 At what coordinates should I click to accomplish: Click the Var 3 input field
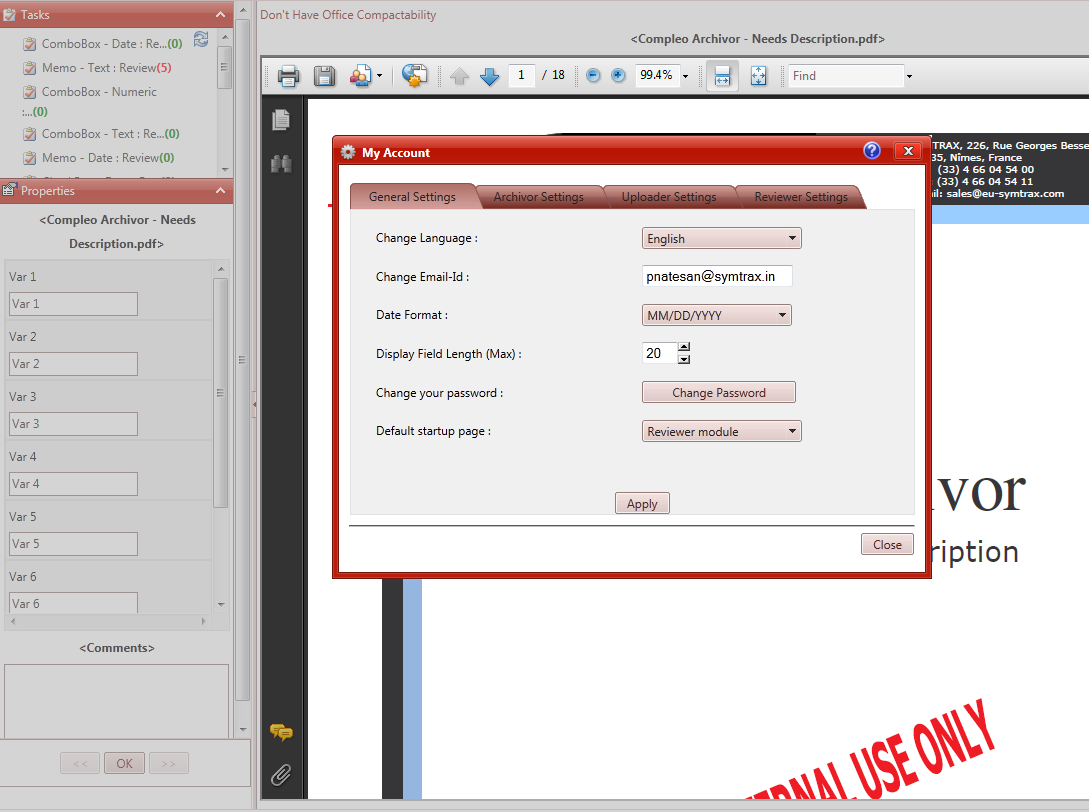tap(73, 424)
